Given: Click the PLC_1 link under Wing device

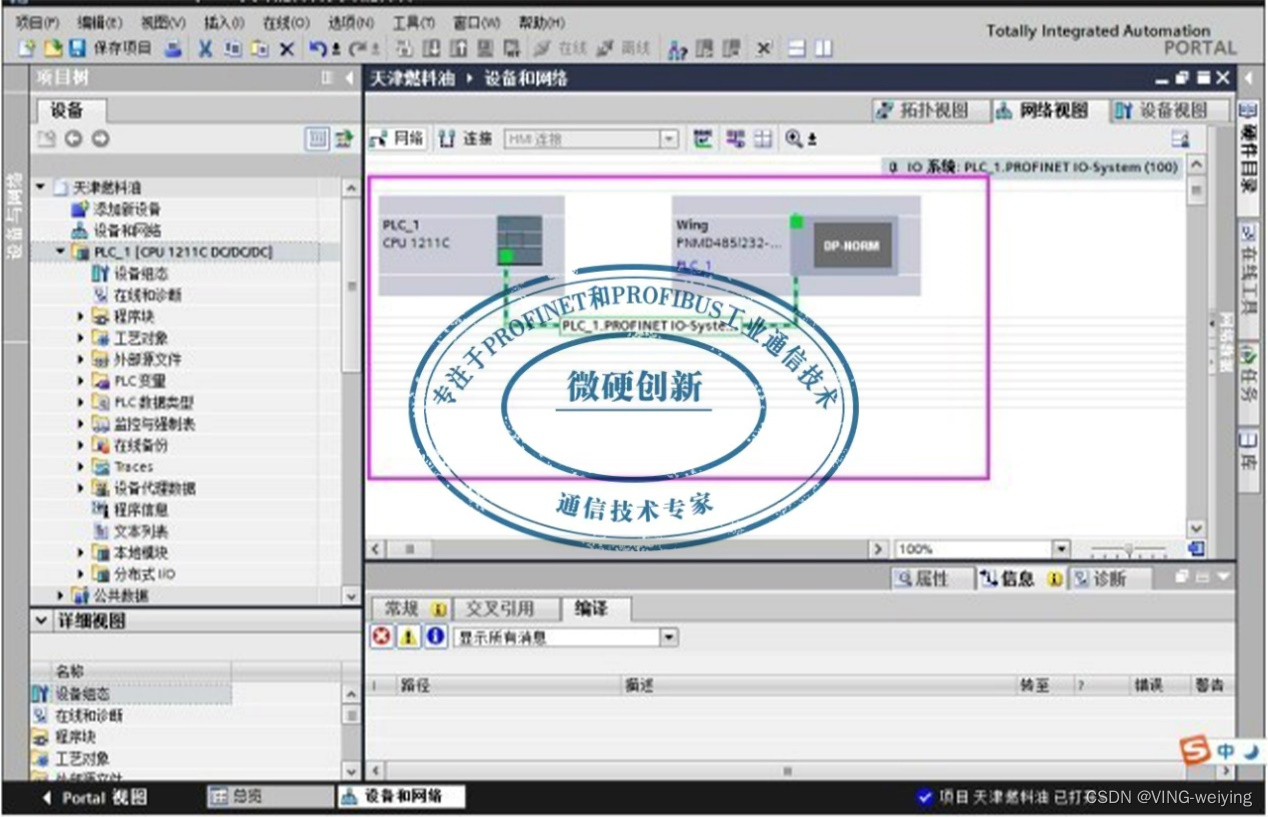Looking at the screenshot, I should click(694, 266).
